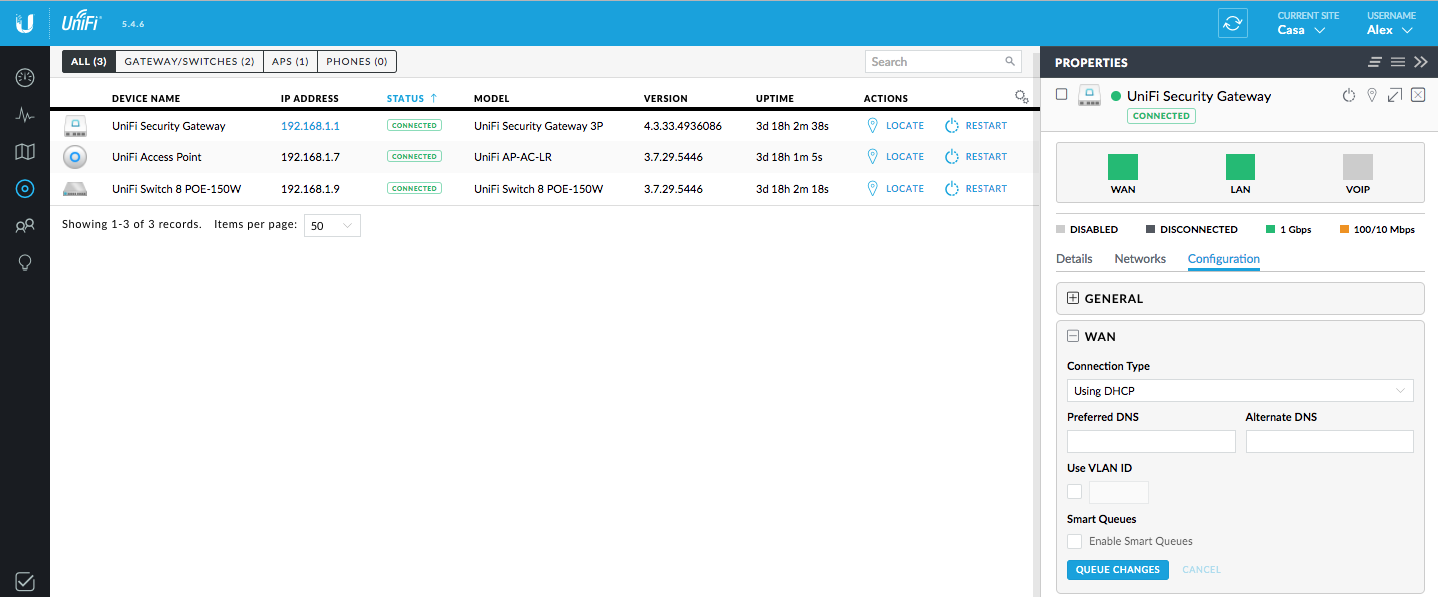Click the search magnifier icon
This screenshot has width=1438, height=597.
(1010, 62)
